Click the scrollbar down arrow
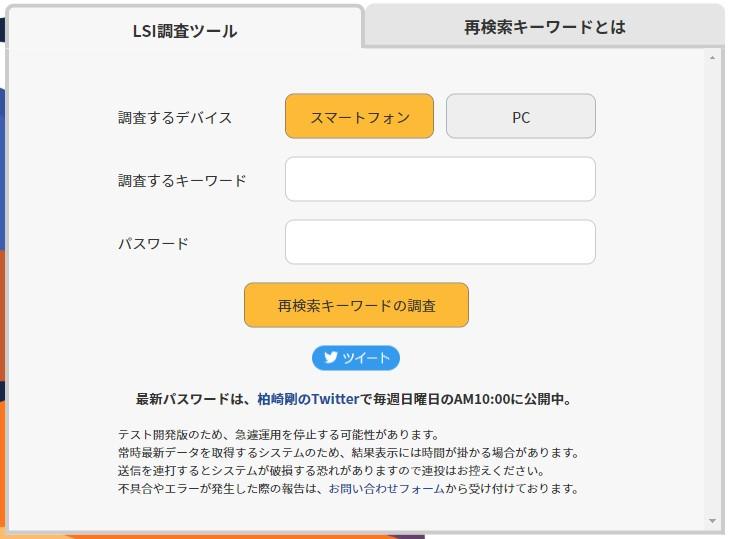The width and height of the screenshot is (731, 539). 713,521
